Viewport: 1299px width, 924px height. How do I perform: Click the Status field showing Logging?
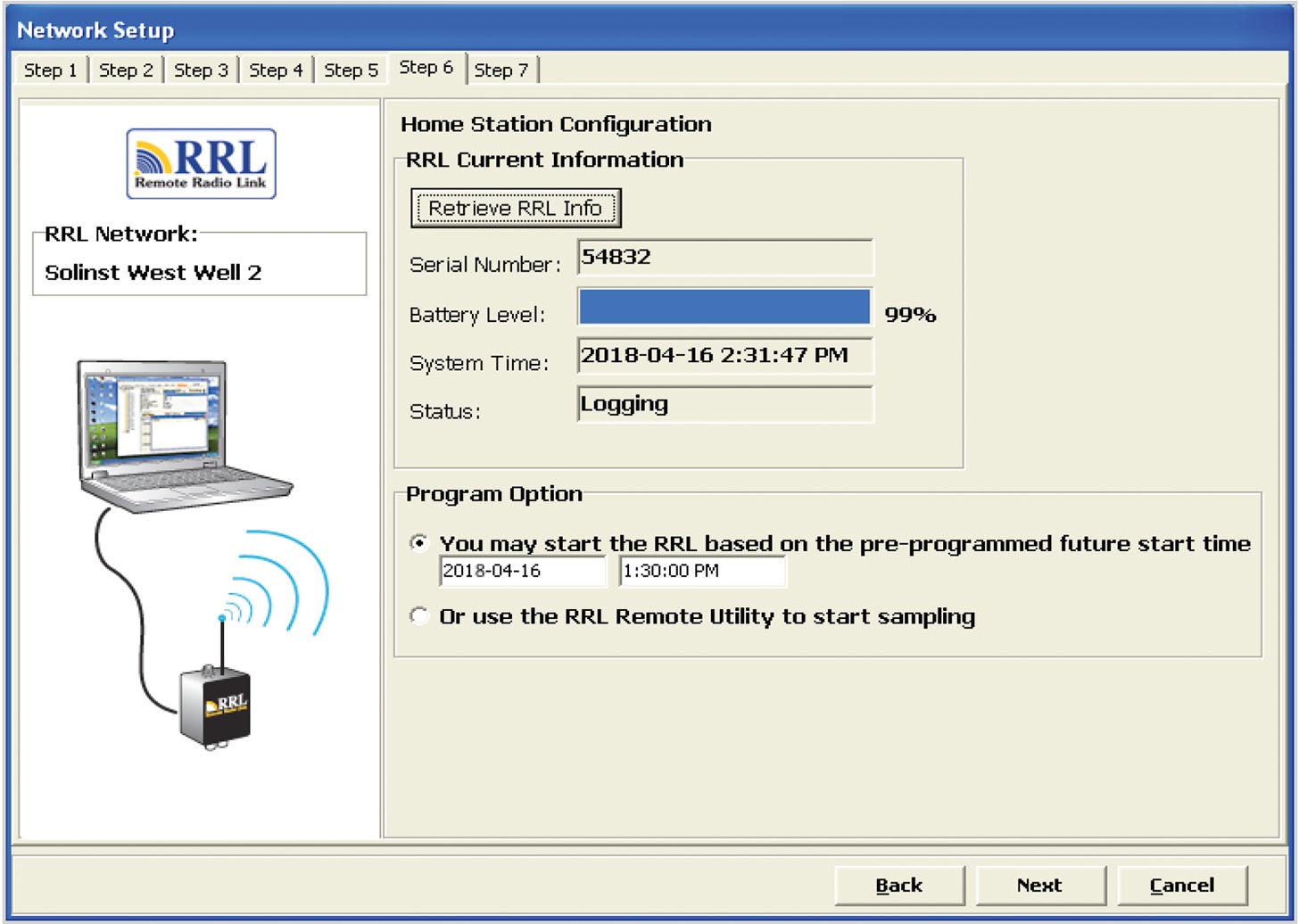(x=725, y=404)
